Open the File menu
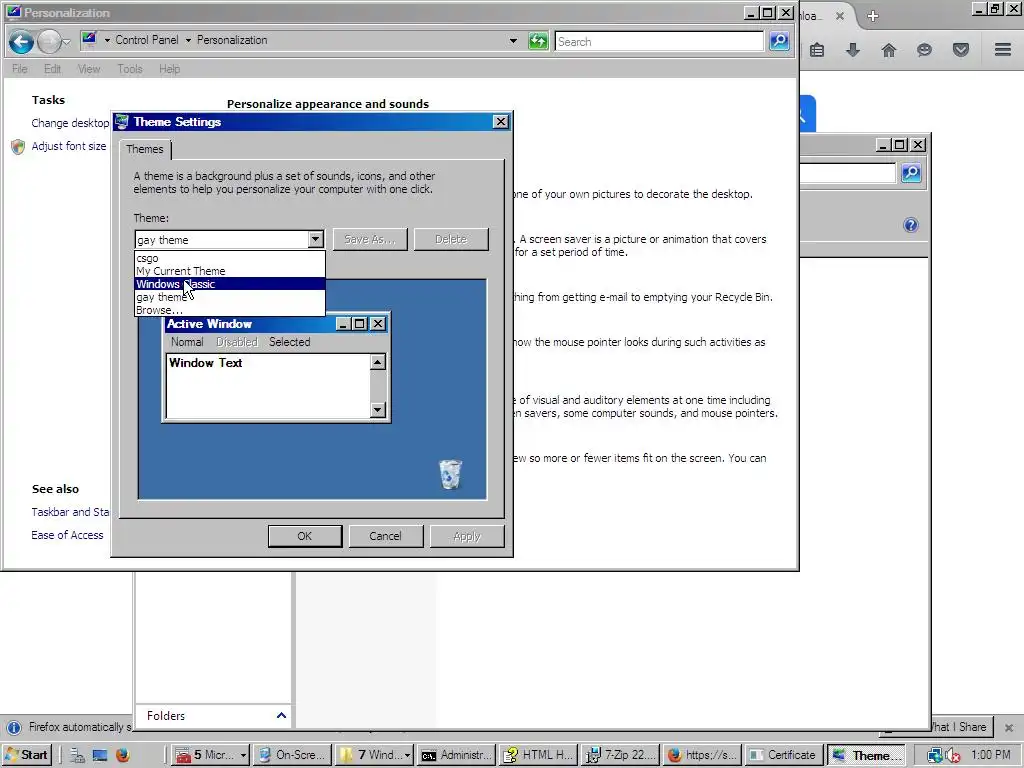Screen dimensions: 1024x768 (x=20, y=69)
